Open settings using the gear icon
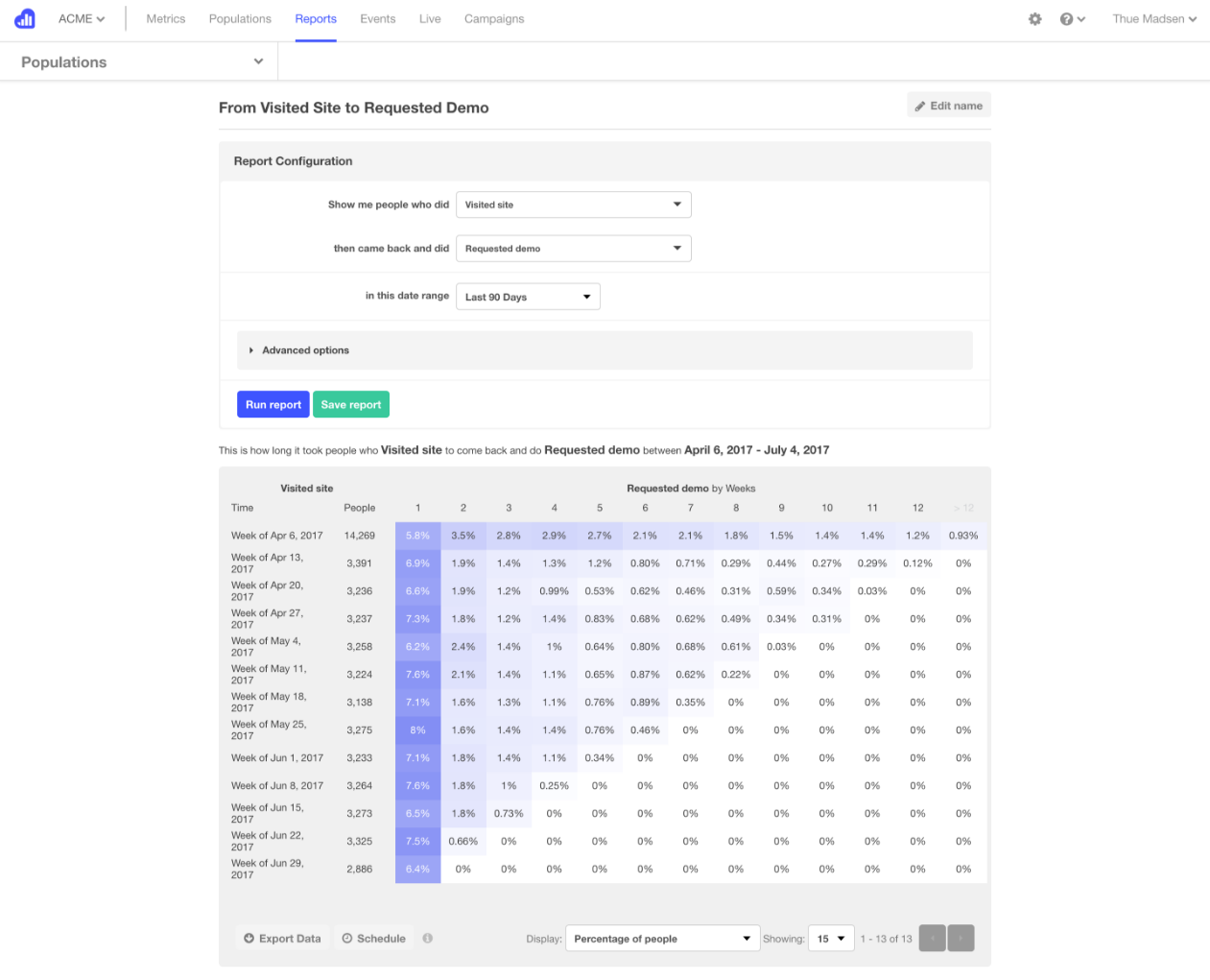This screenshot has height=980, width=1210. (x=1034, y=18)
